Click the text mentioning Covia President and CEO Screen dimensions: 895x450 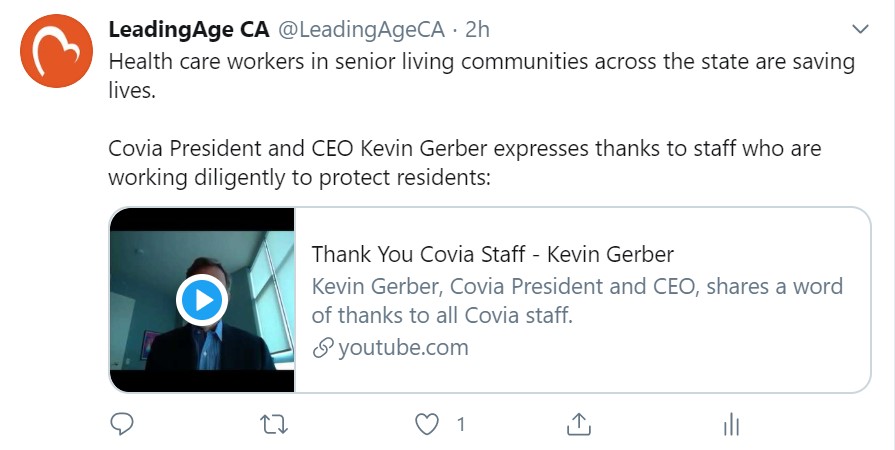click(x=465, y=163)
